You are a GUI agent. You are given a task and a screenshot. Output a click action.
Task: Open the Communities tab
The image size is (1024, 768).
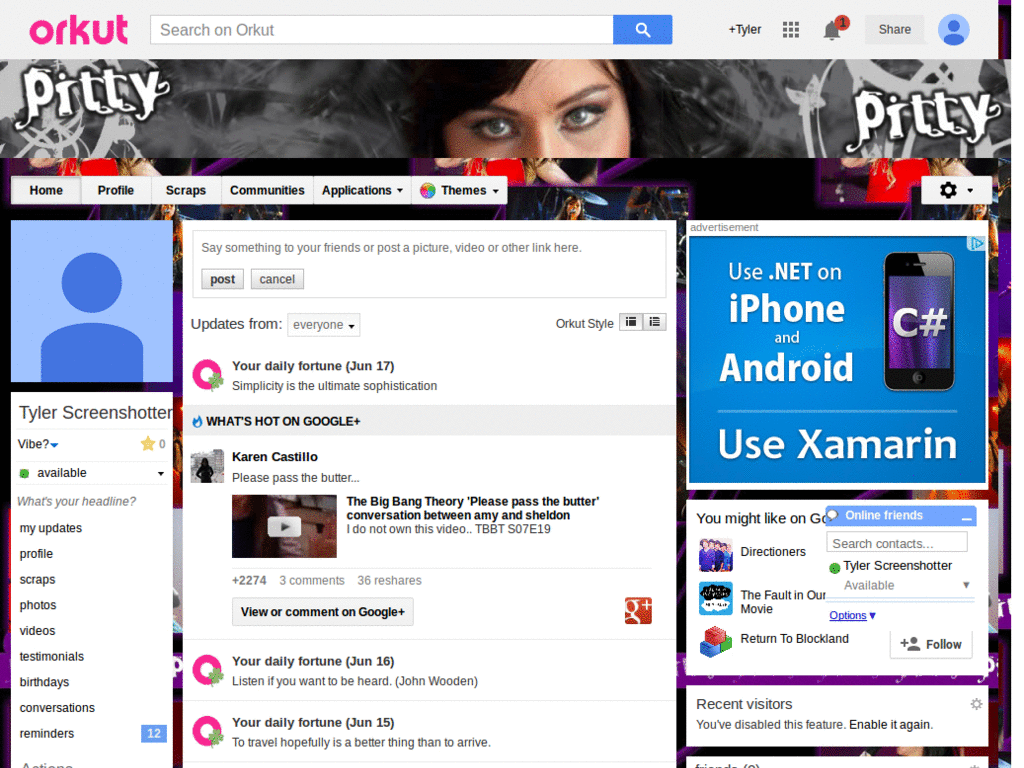coord(267,191)
